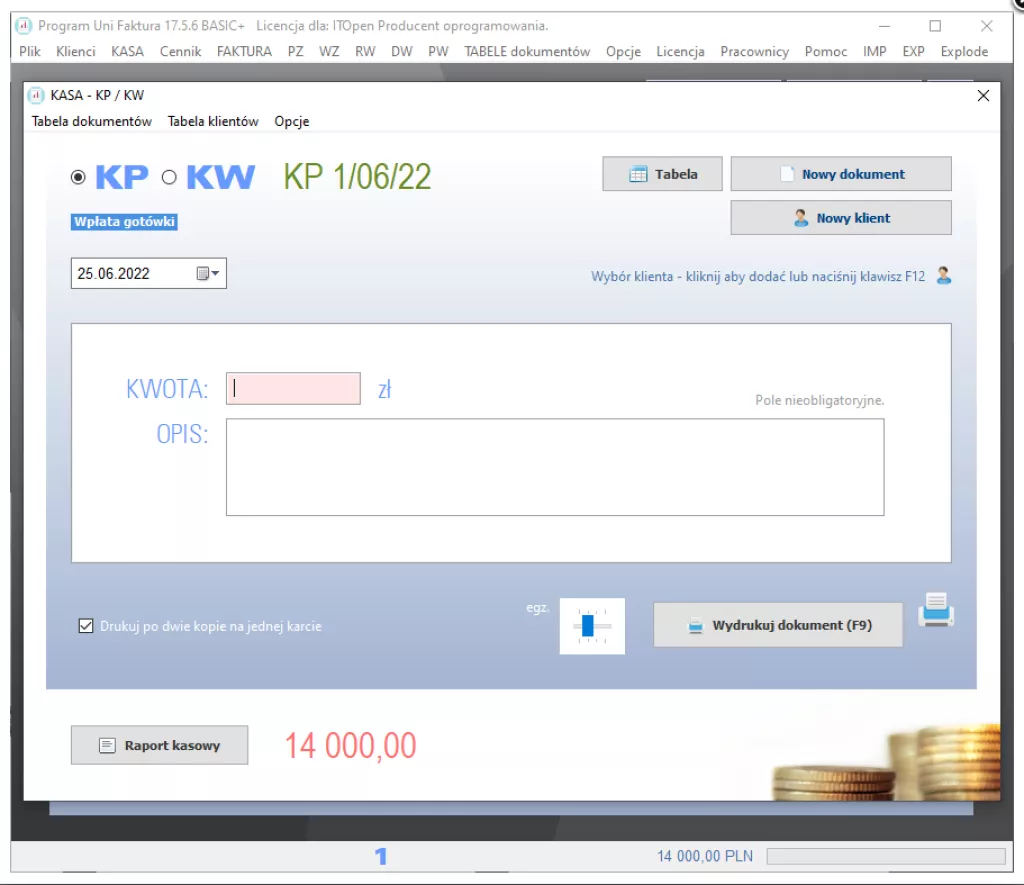Create a new document with Nowy dokument
The width and height of the screenshot is (1024, 885).
[x=841, y=174]
